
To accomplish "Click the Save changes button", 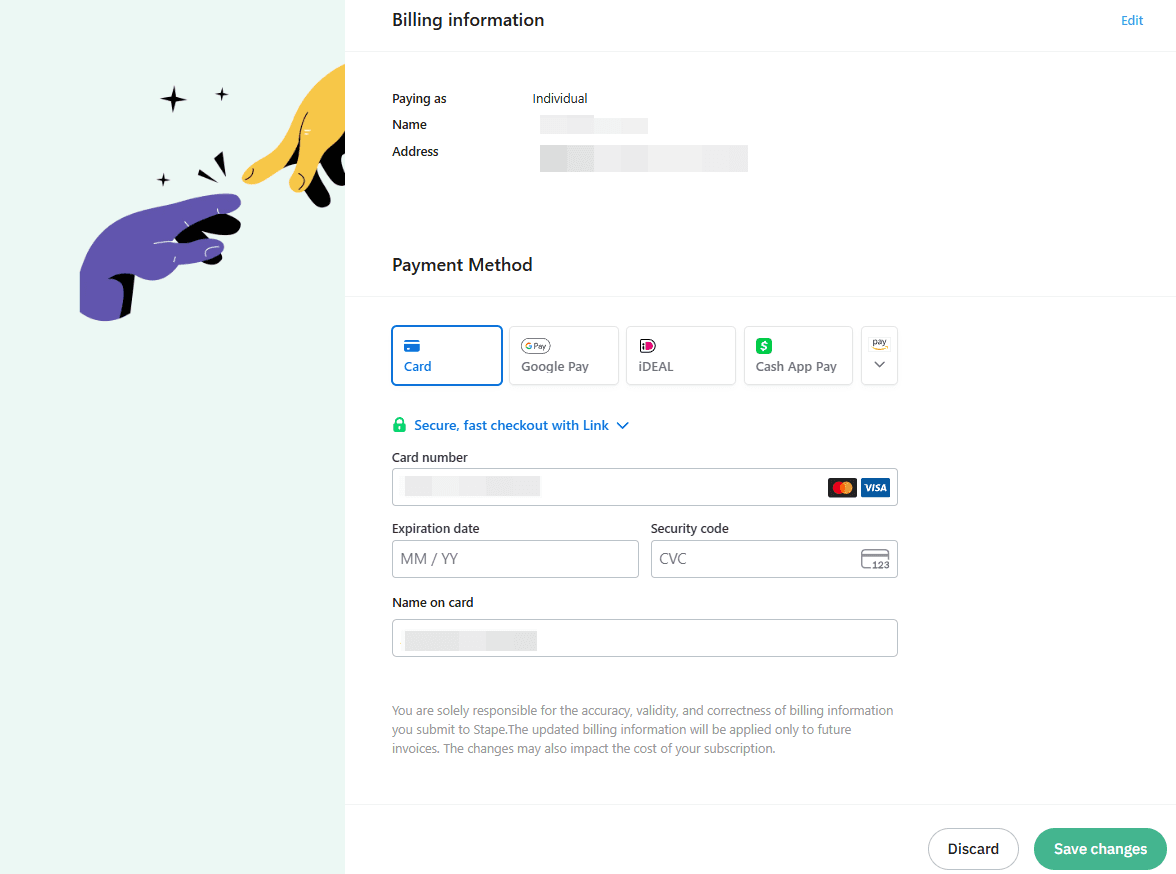I will coord(1099,848).
